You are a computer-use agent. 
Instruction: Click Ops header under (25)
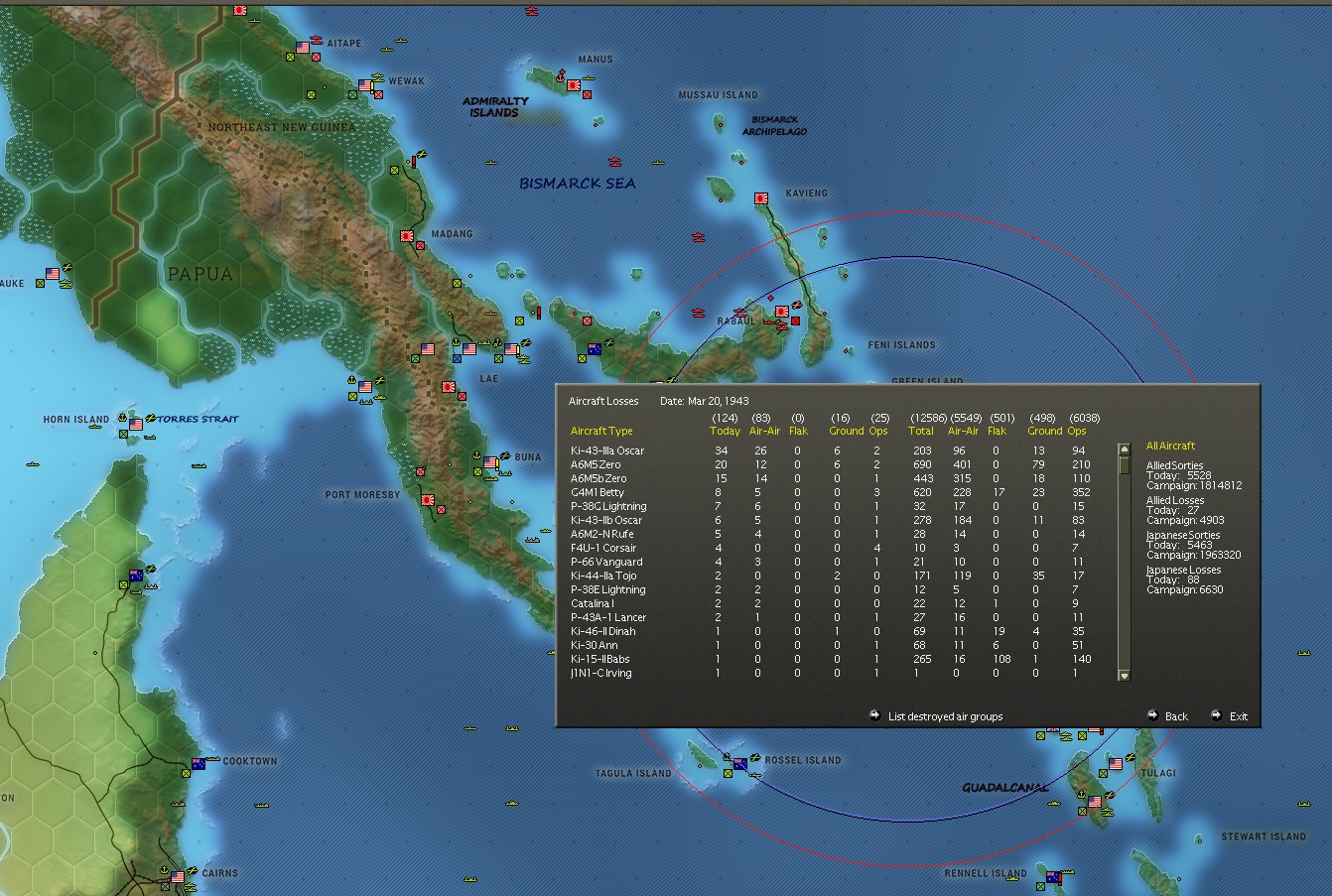coord(878,431)
